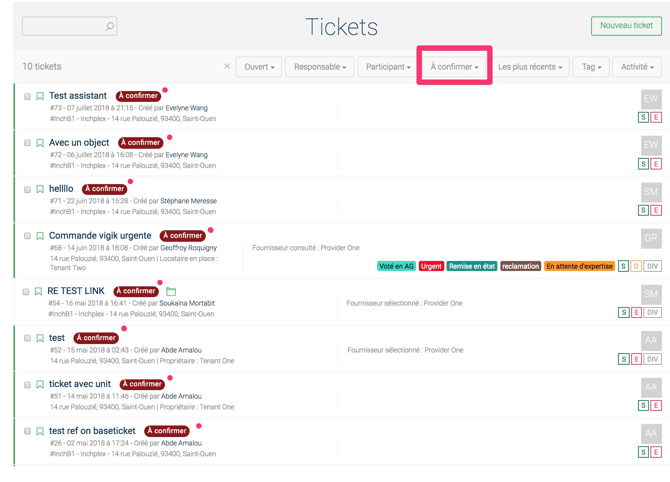Click the DIV badge on test ticket
Screen dimensions: 670x482
coord(652,359)
